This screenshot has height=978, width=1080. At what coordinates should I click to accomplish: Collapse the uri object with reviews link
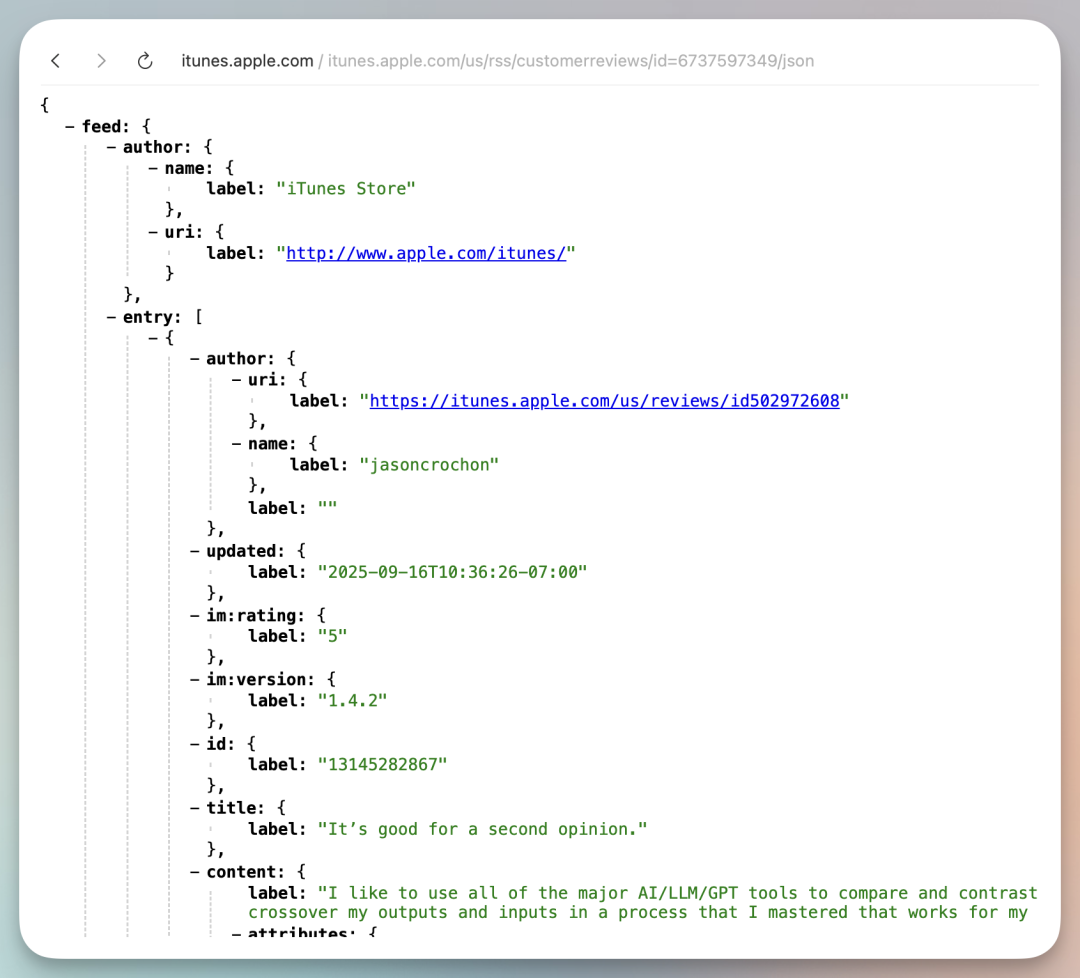236,380
